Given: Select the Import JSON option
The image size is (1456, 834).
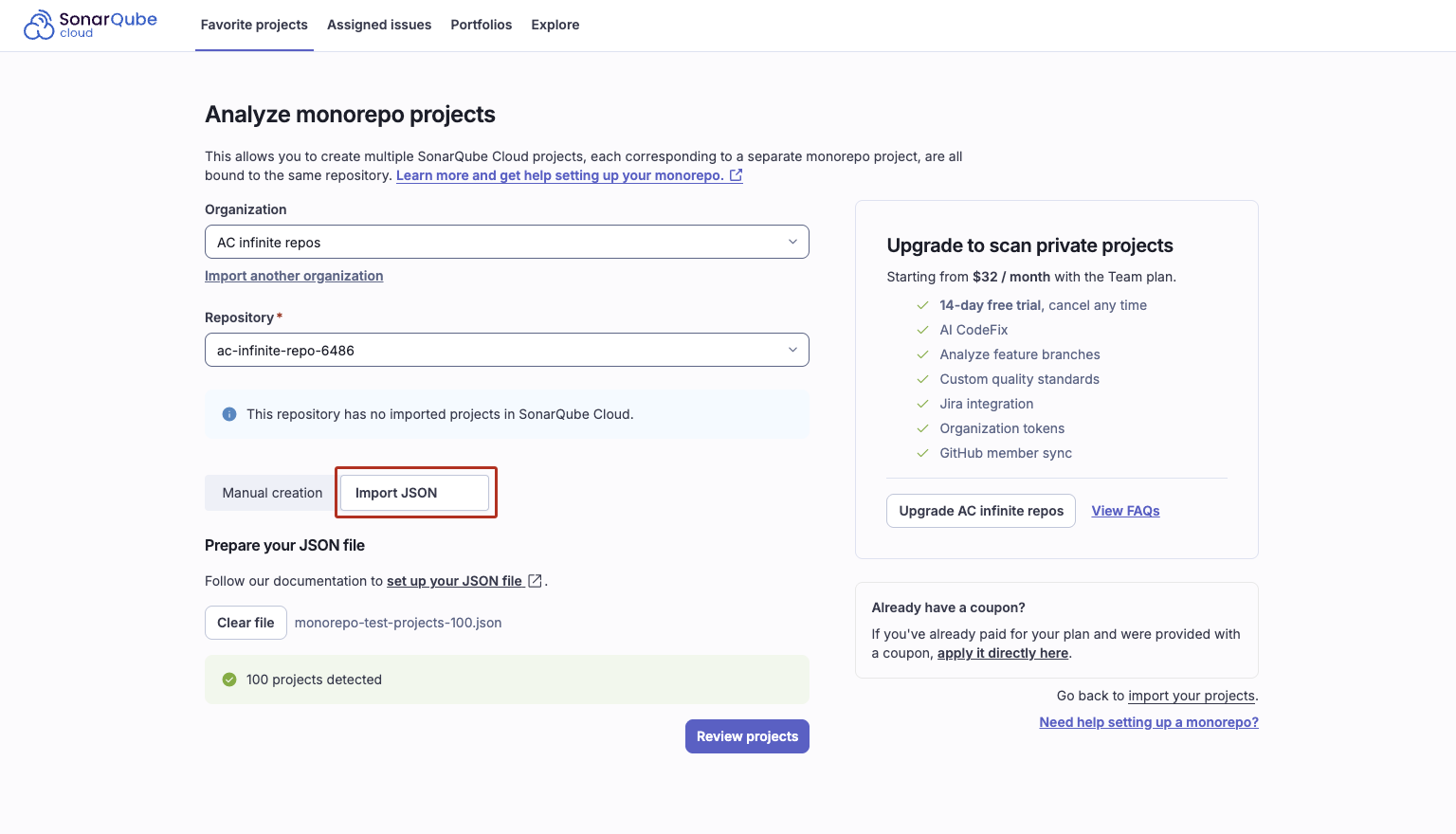Looking at the screenshot, I should click(x=414, y=493).
